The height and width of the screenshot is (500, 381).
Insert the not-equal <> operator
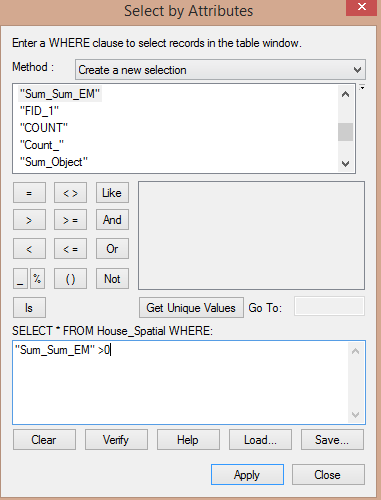click(70, 193)
